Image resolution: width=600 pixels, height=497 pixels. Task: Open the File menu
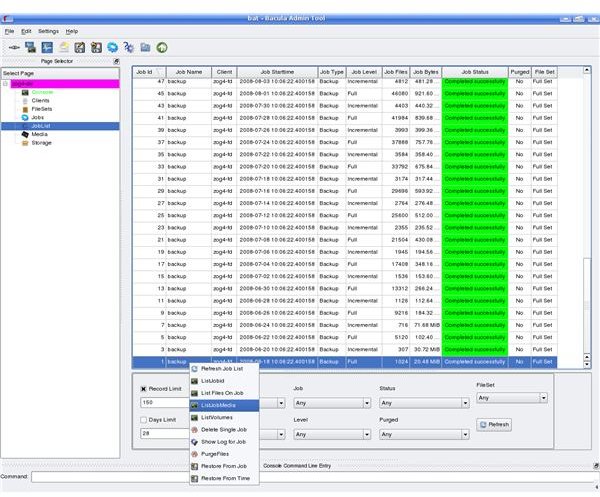pos(9,31)
